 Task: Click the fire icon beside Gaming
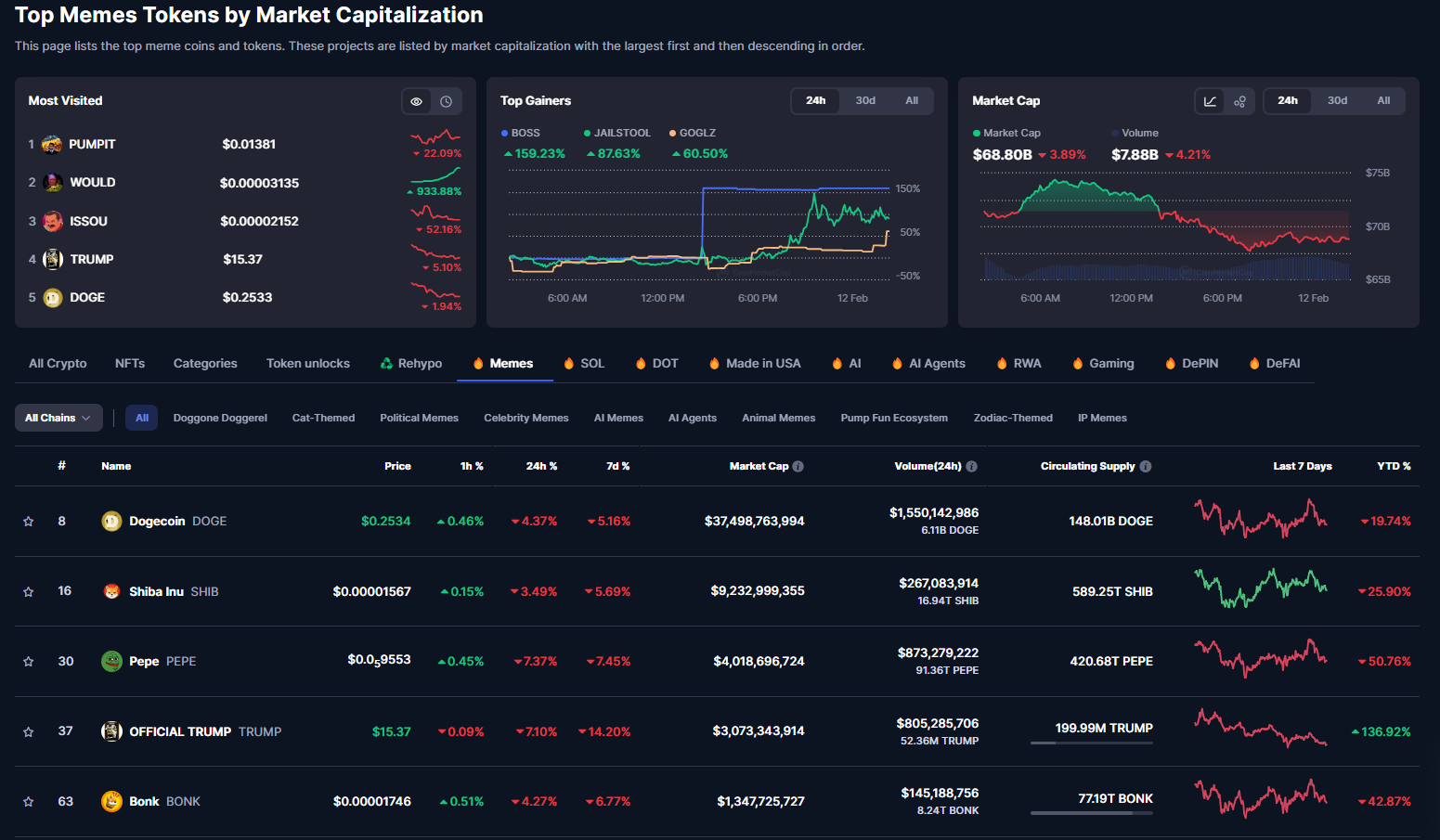tap(1078, 364)
